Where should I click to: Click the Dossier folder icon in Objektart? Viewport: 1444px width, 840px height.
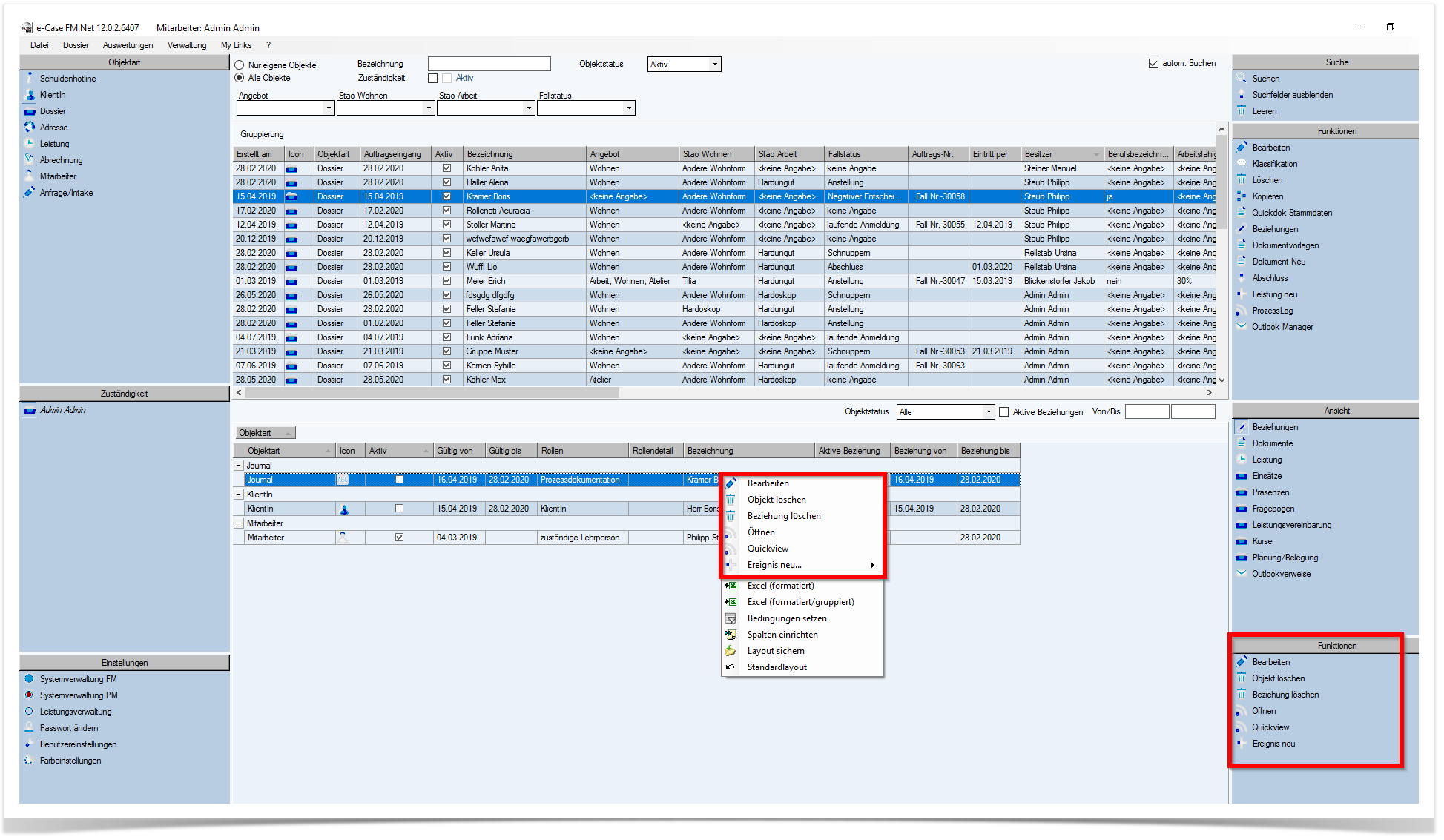click(30, 111)
